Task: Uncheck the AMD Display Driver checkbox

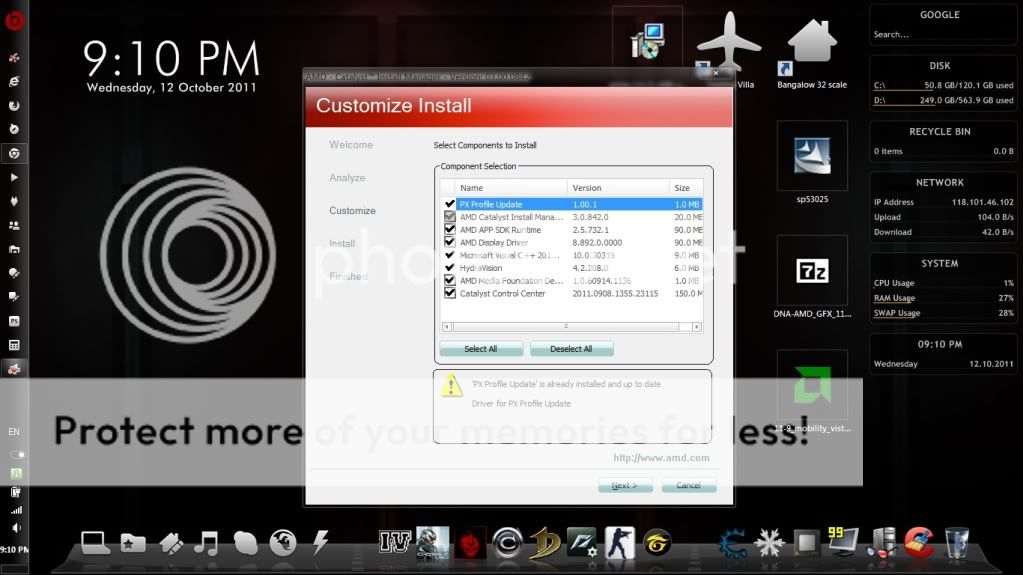Action: point(449,242)
